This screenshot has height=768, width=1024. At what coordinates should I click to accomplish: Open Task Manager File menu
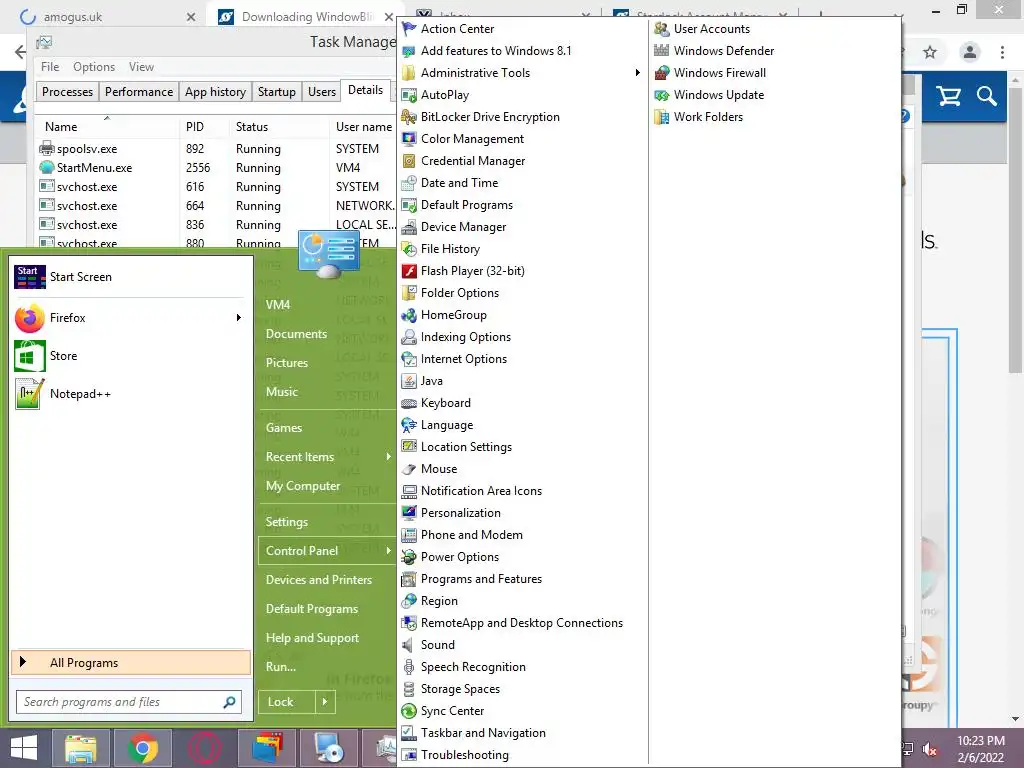pos(50,67)
